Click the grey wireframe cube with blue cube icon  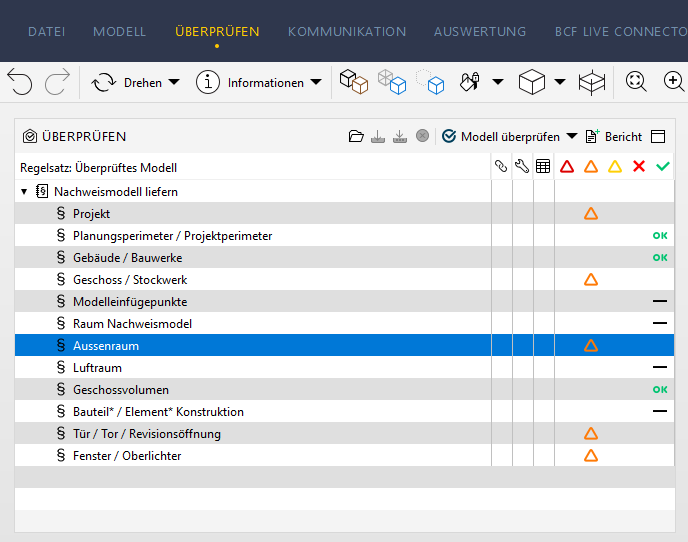(x=392, y=82)
